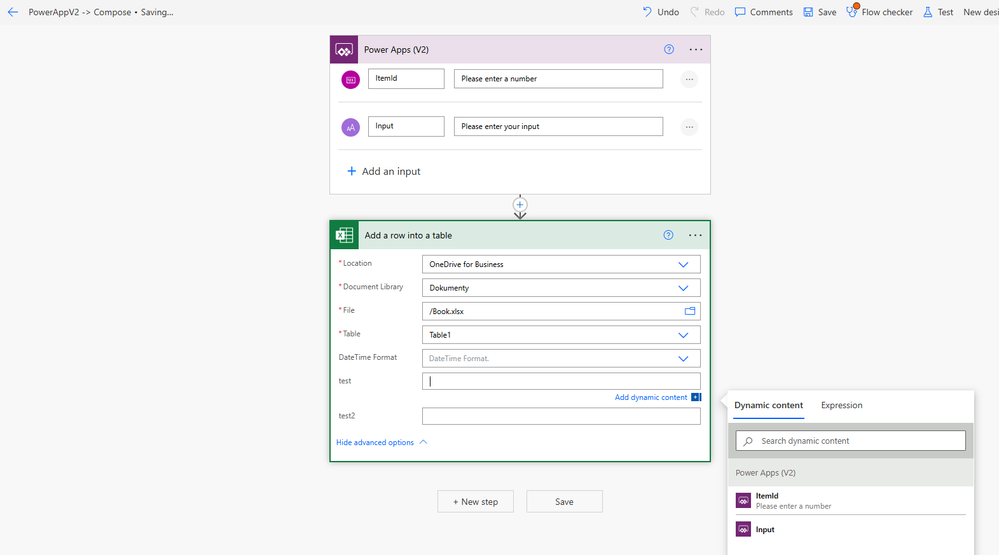The image size is (999, 555).
Task: Click the Excel icon on Add a row
Action: (x=344, y=235)
